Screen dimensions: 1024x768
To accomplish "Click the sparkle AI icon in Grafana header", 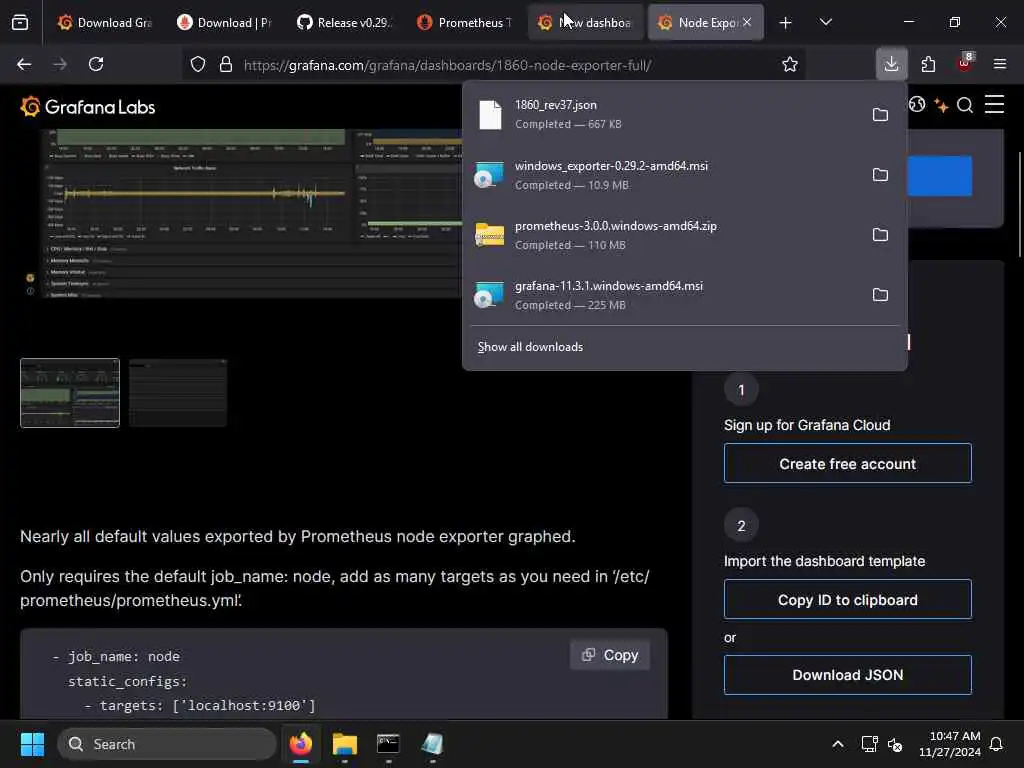I will click(941, 105).
